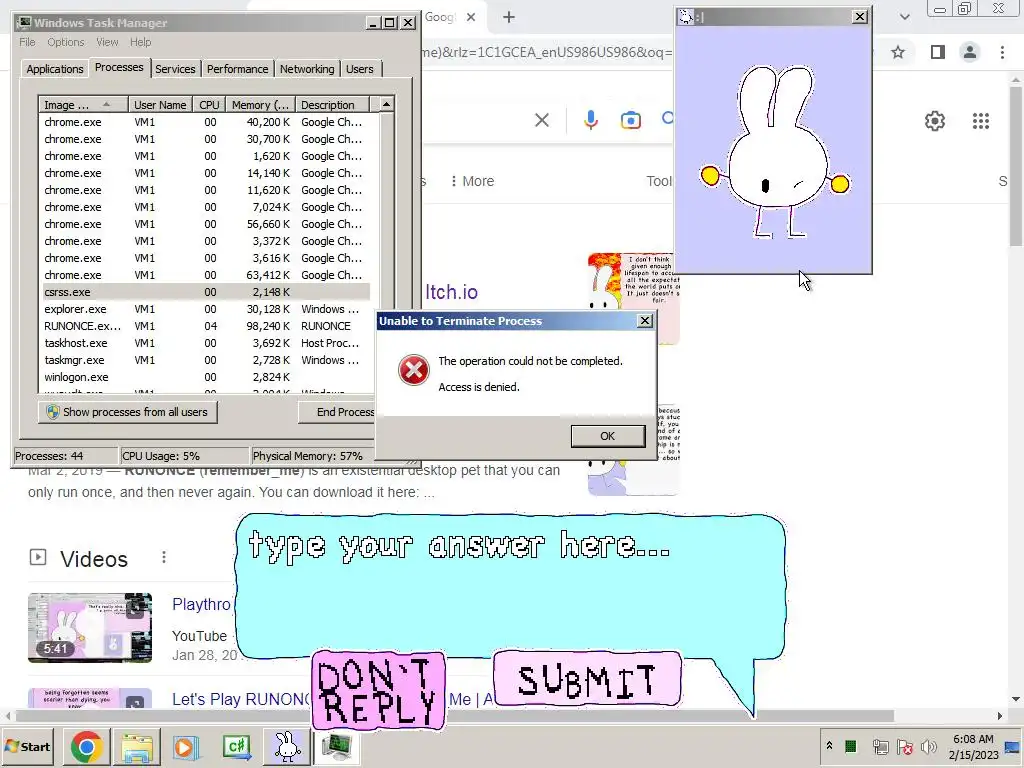1024x768 pixels.
Task: Click the bunny desktop pet
Action: 775,154
